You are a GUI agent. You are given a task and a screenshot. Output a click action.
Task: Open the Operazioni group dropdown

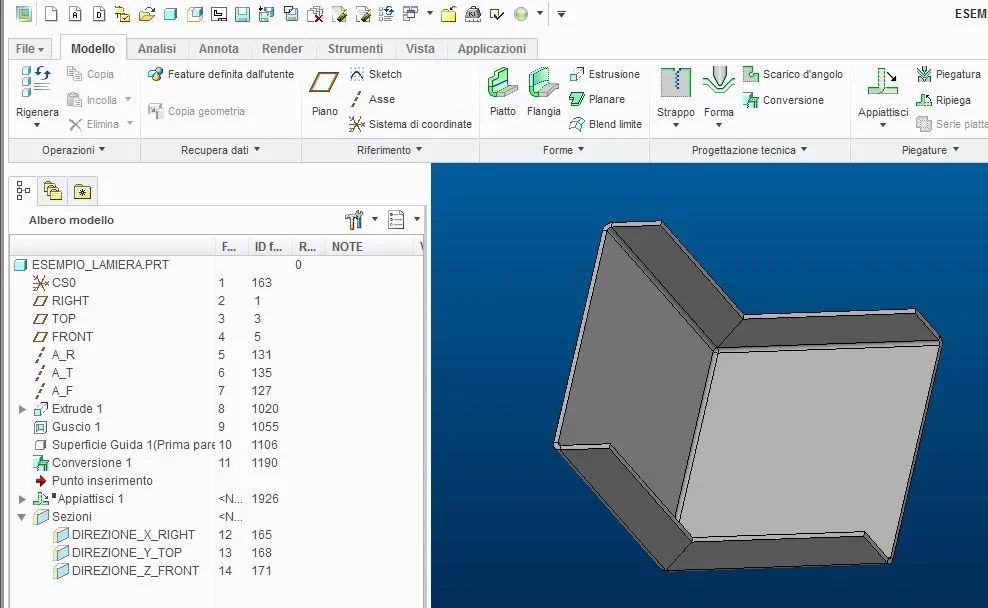point(74,150)
